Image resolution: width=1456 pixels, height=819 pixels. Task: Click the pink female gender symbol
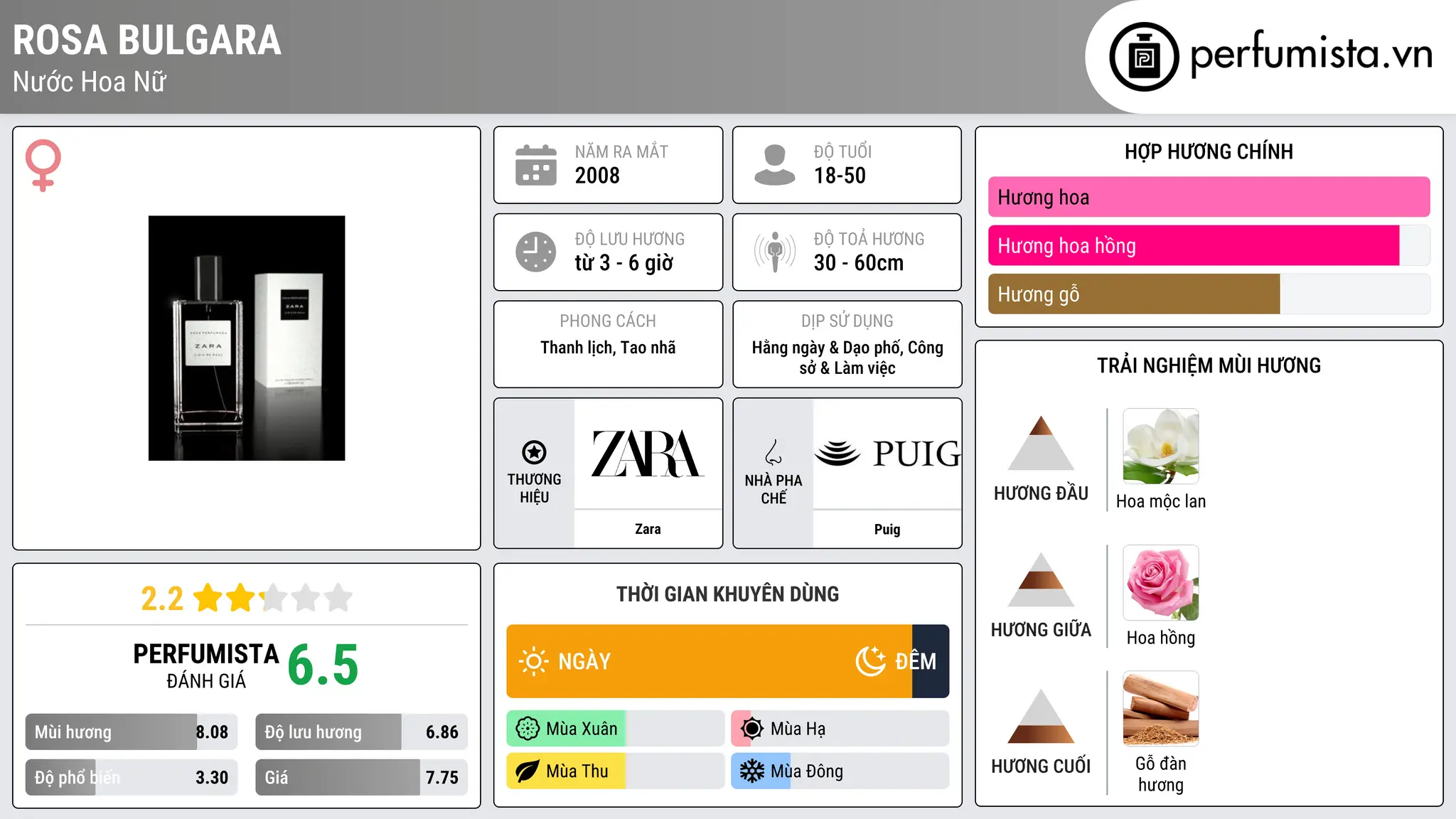[x=43, y=166]
